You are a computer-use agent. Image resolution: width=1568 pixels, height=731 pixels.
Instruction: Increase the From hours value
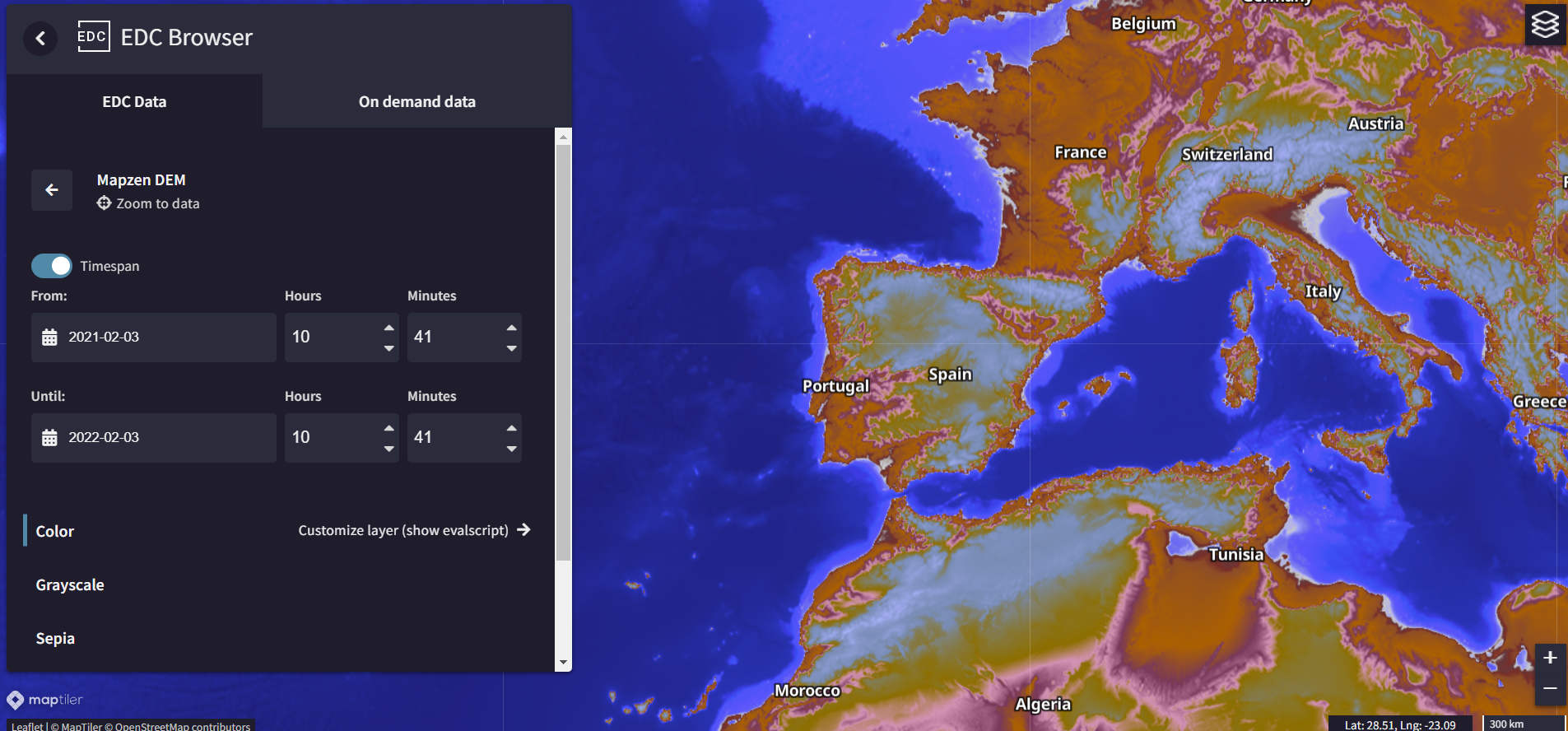[389, 328]
